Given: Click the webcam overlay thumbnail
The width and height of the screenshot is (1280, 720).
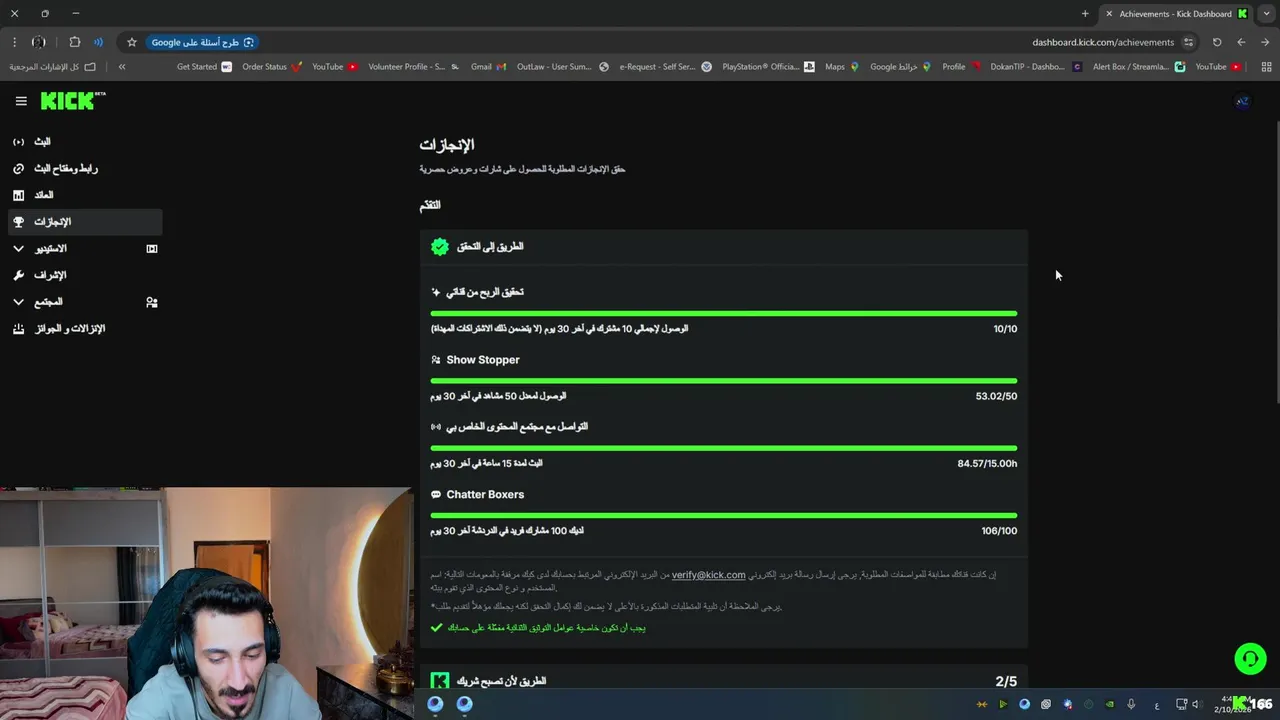Looking at the screenshot, I should coord(206,604).
